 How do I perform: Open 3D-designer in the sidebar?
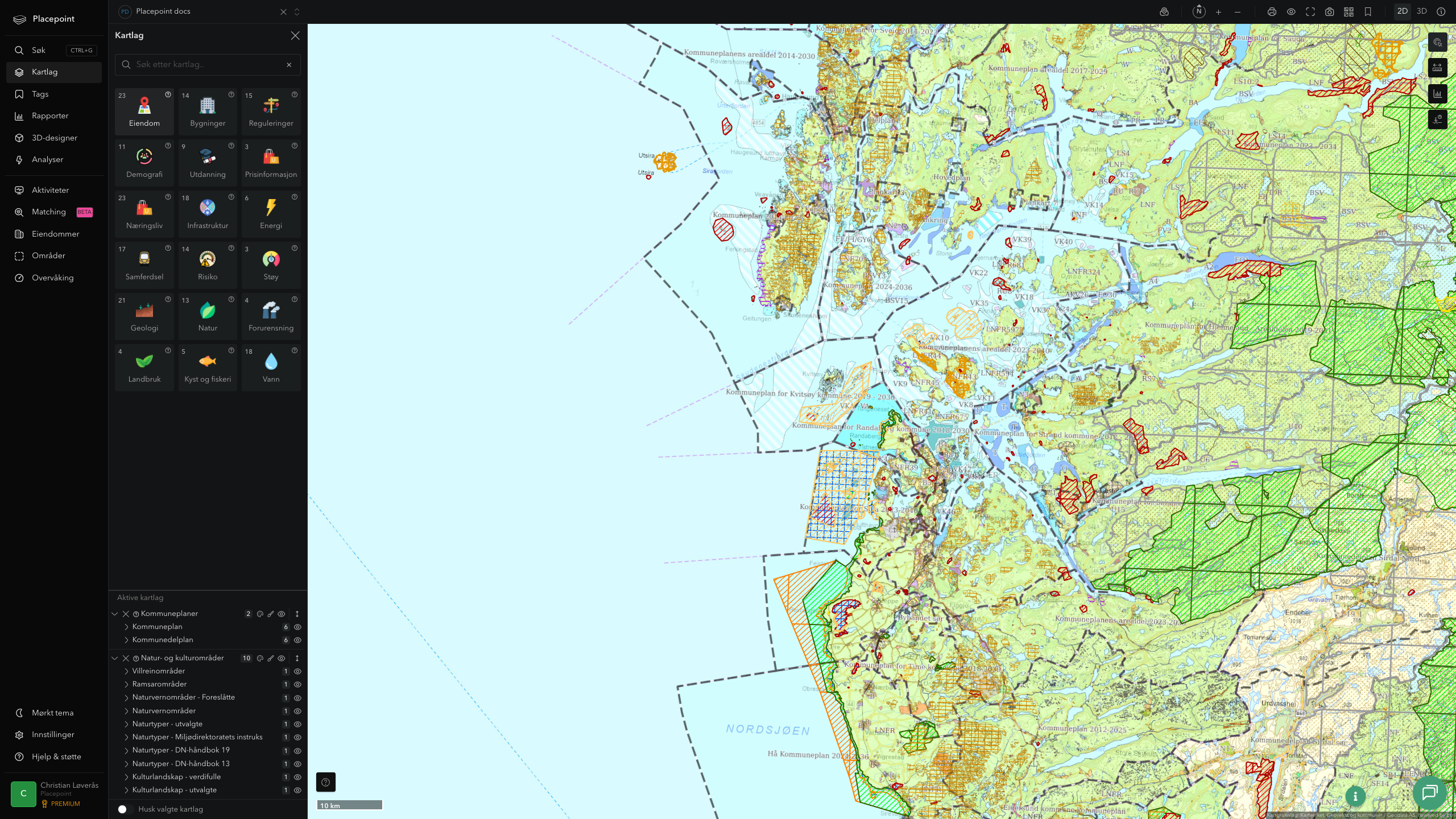(x=54, y=138)
